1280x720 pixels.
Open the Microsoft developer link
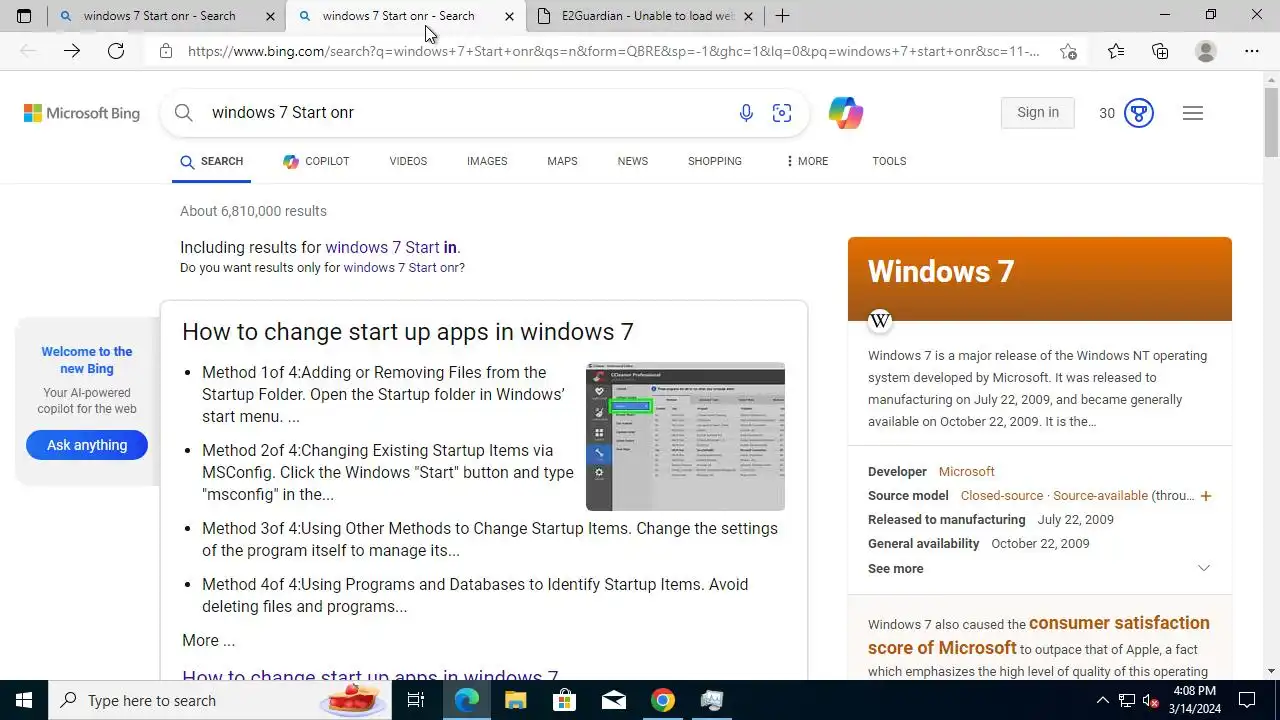click(x=966, y=472)
